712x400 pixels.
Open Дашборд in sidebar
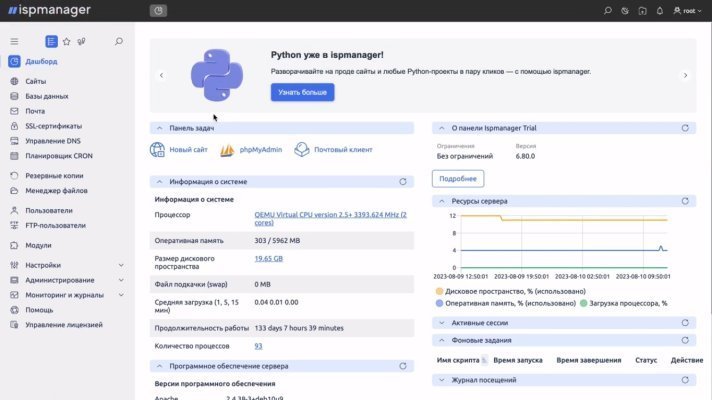pos(41,61)
